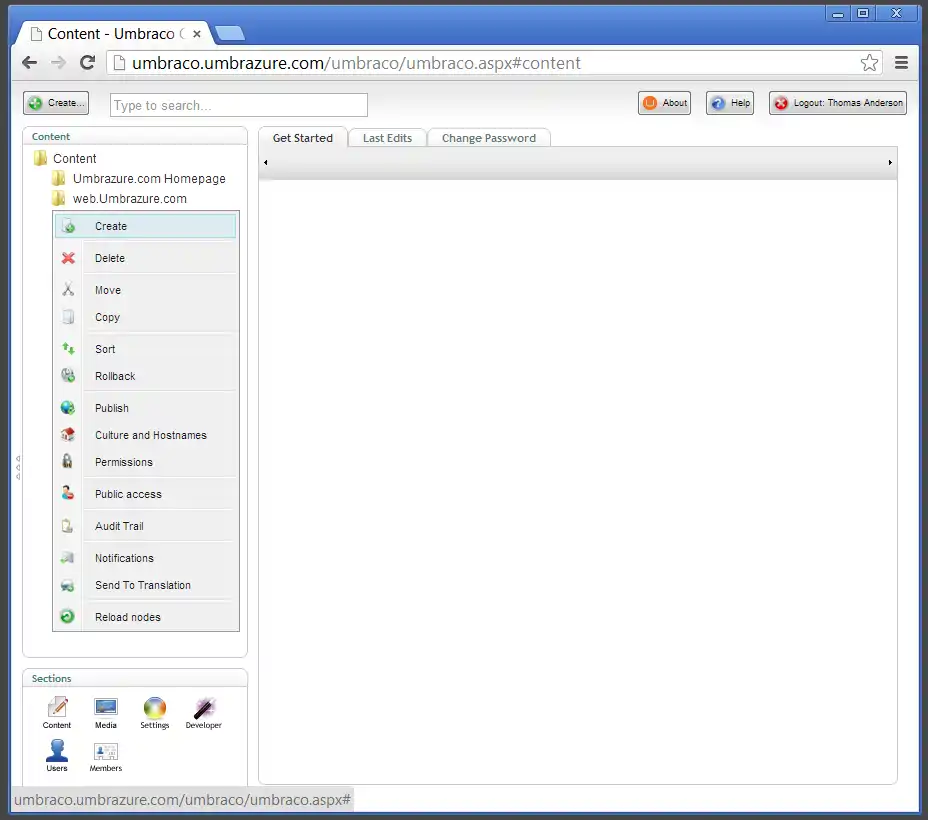
Task: Open the Chrome hamburger menu
Action: tap(901, 63)
